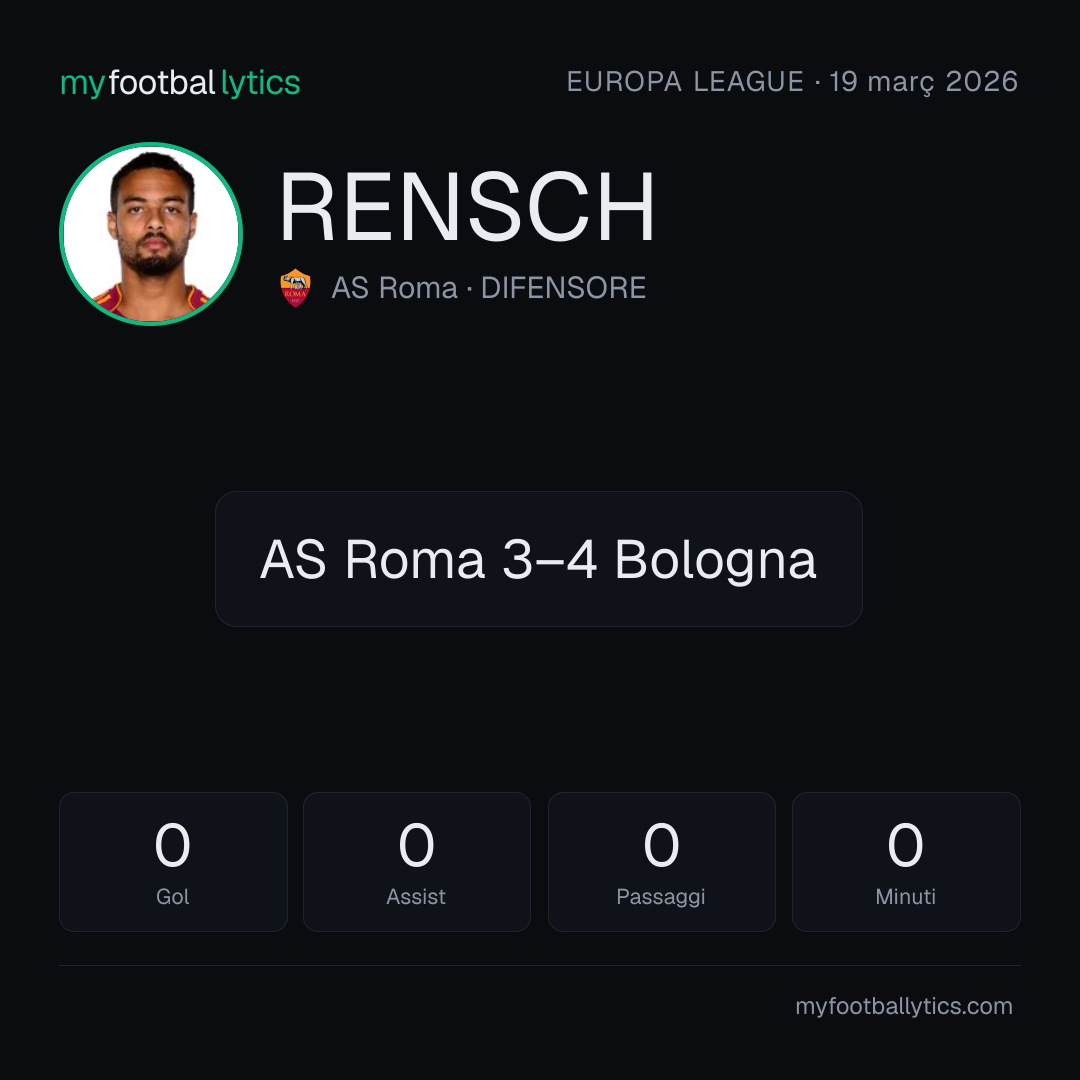The image size is (1080, 1080).
Task: Select the Assist stat card
Action: pyautogui.click(x=417, y=862)
